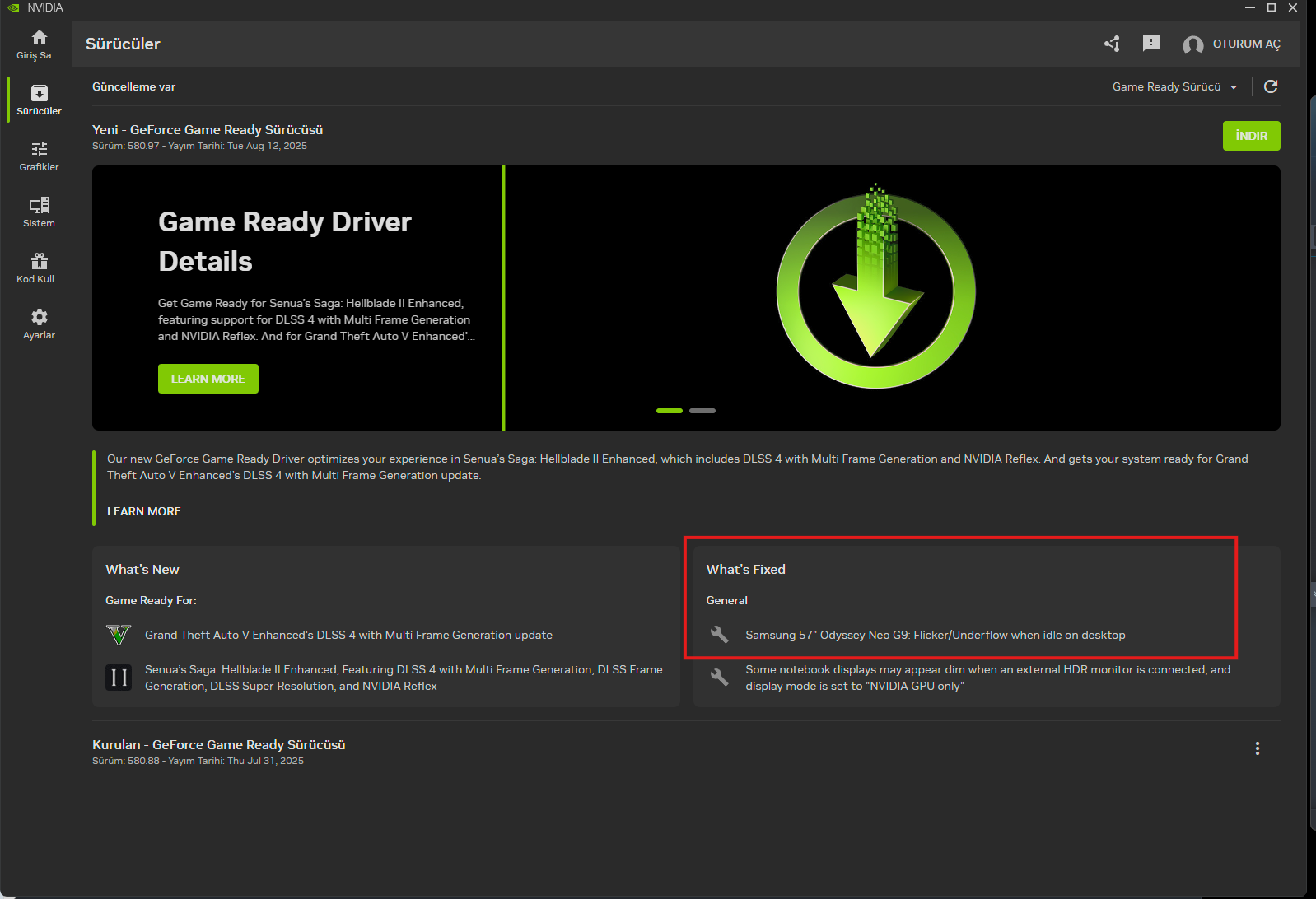This screenshot has width=1316, height=899.
Task: Minimize the NVIDIA app window
Action: click(1250, 7)
